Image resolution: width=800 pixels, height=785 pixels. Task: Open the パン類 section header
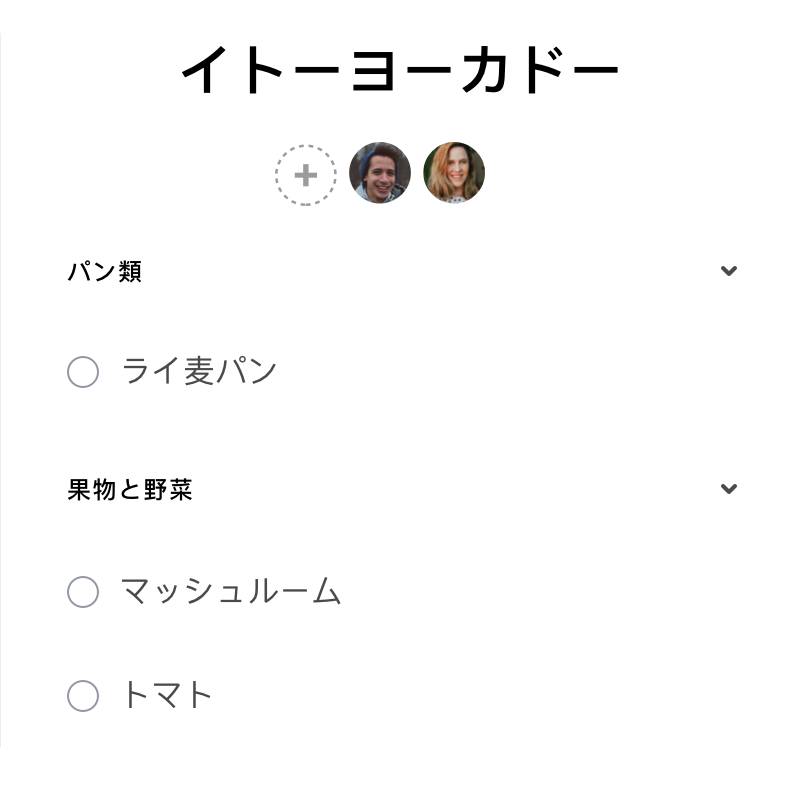point(104,271)
